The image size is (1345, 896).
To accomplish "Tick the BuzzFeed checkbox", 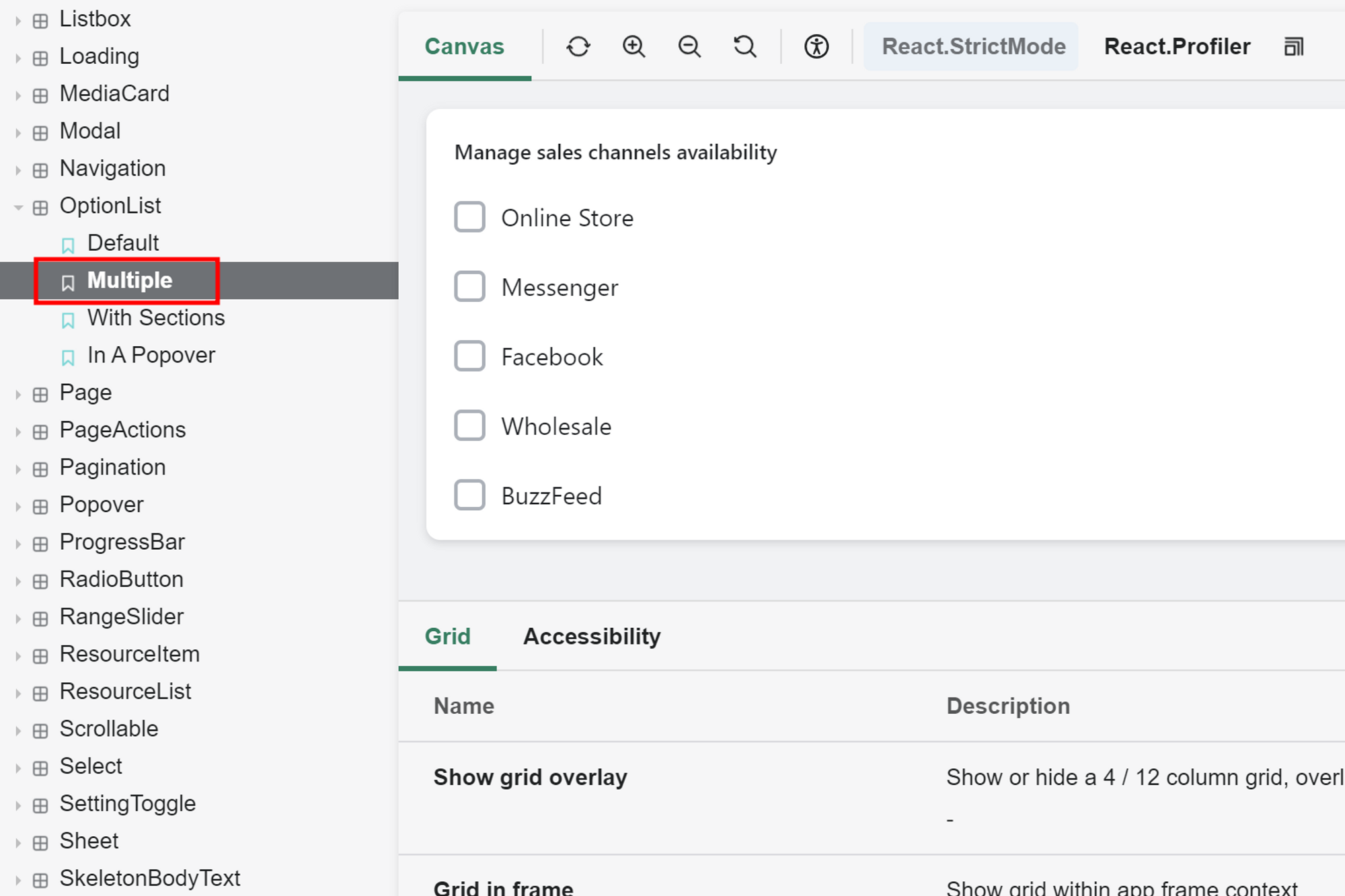I will point(469,495).
